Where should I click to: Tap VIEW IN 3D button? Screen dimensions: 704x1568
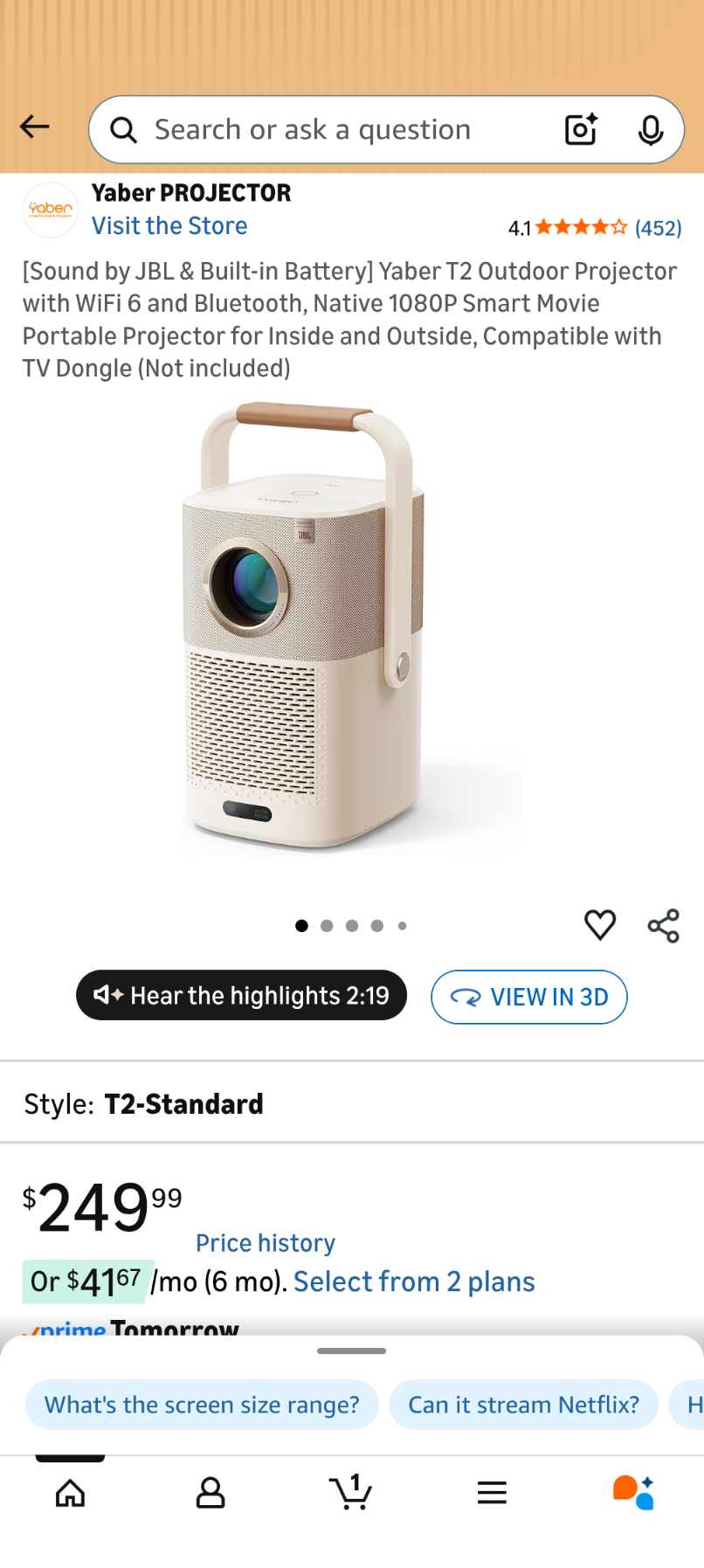click(x=529, y=997)
